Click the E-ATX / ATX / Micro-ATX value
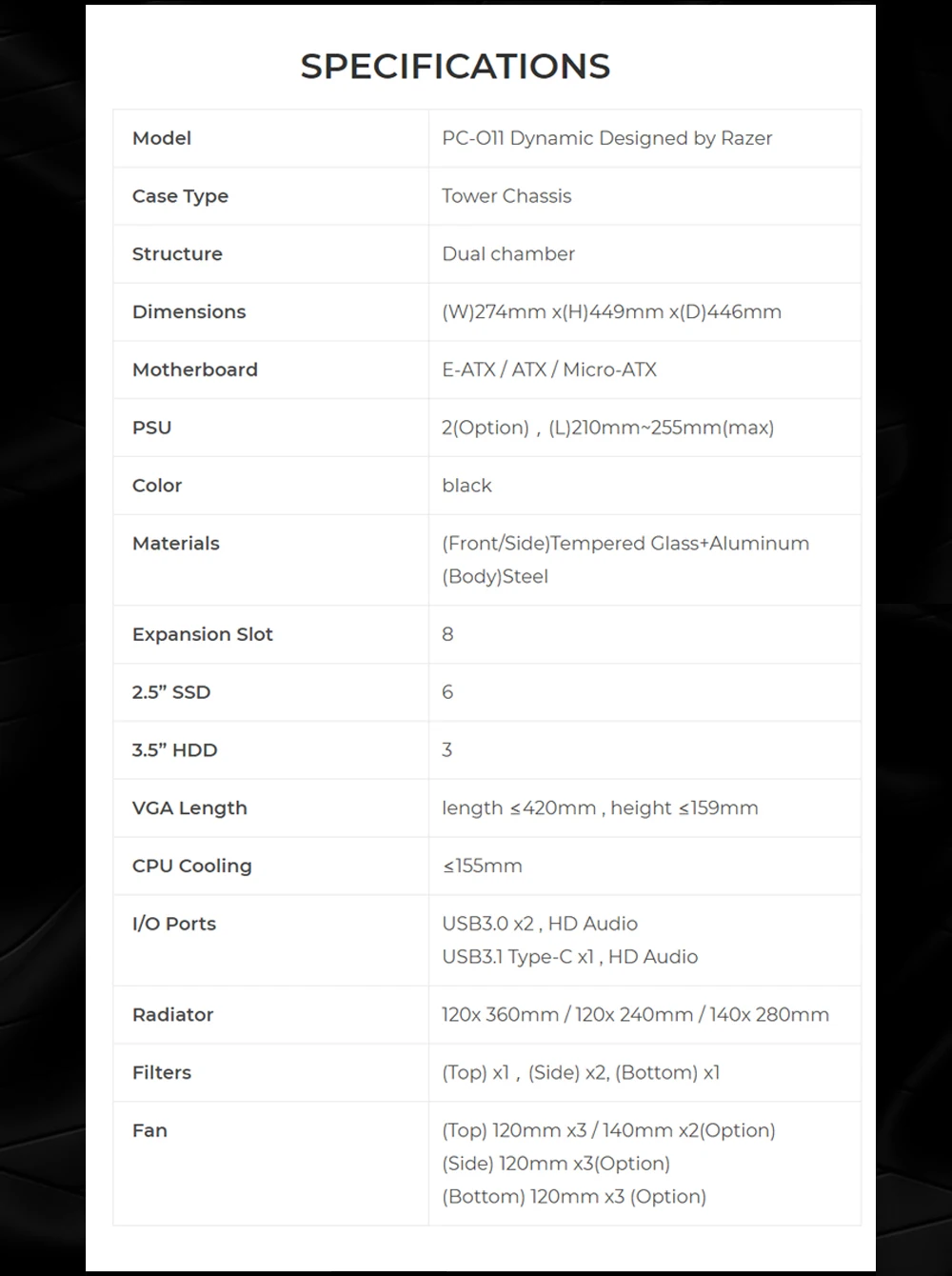Viewport: 952px width, 1276px height. 549,369
